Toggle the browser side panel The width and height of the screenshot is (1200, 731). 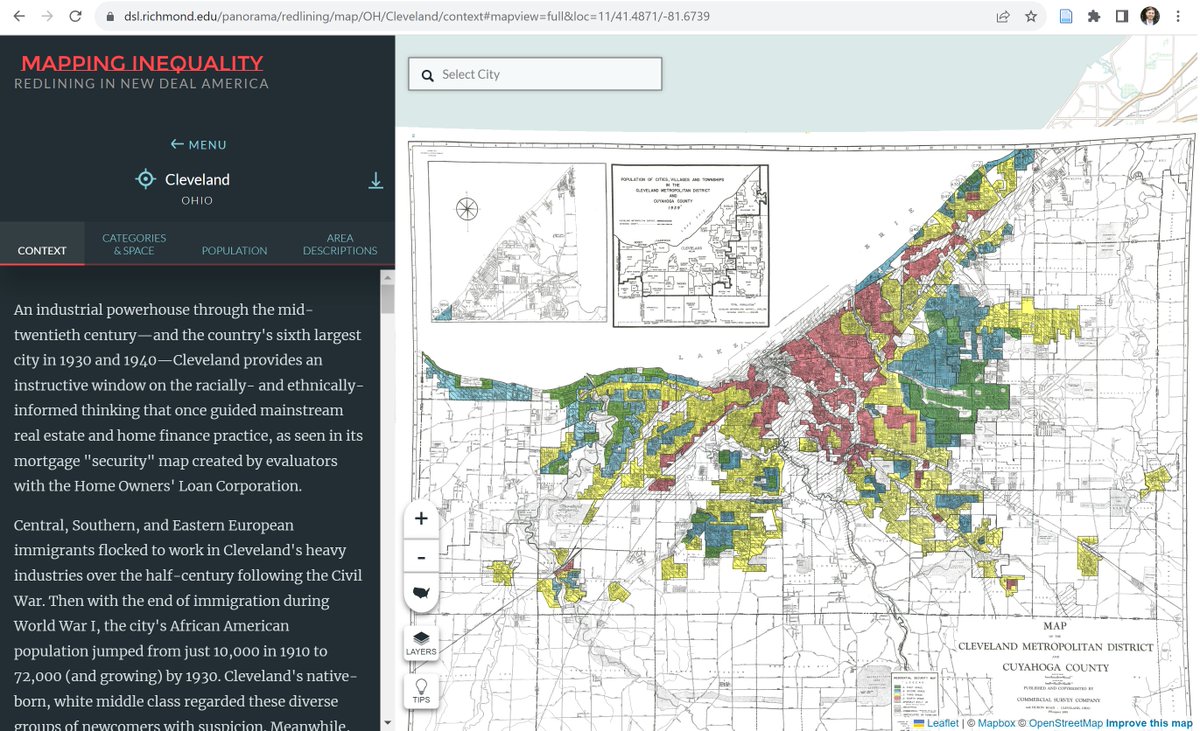tap(1122, 17)
